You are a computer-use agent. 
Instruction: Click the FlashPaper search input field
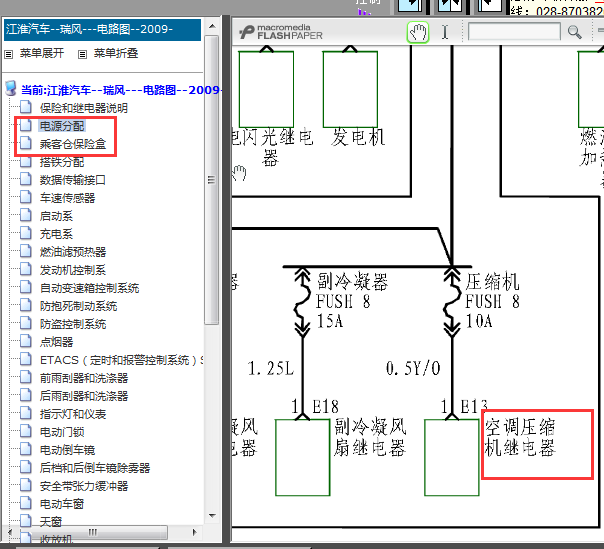click(514, 31)
